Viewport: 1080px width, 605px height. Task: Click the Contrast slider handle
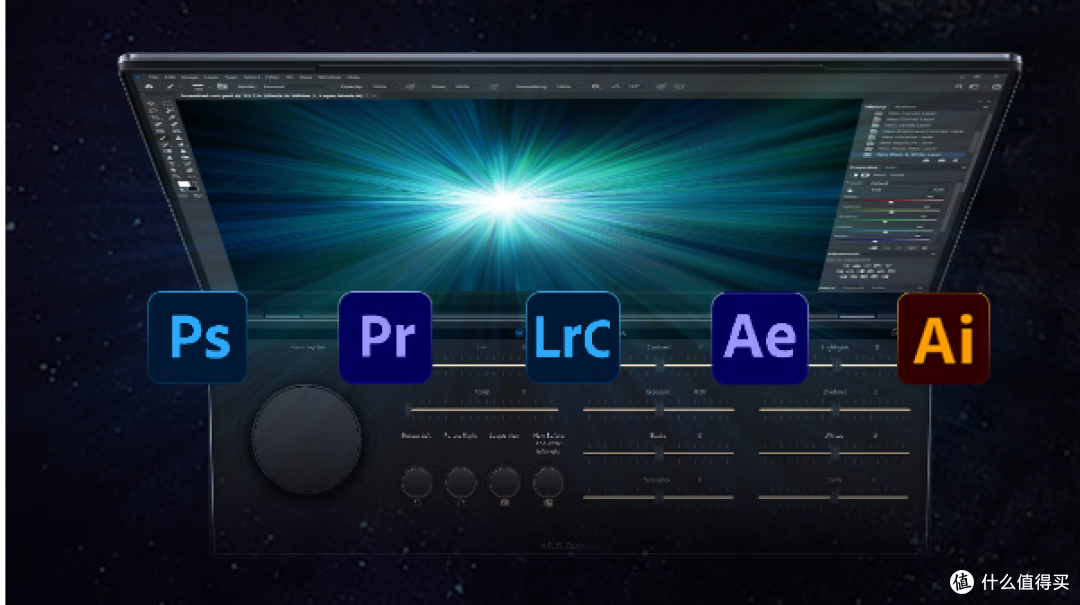659,365
